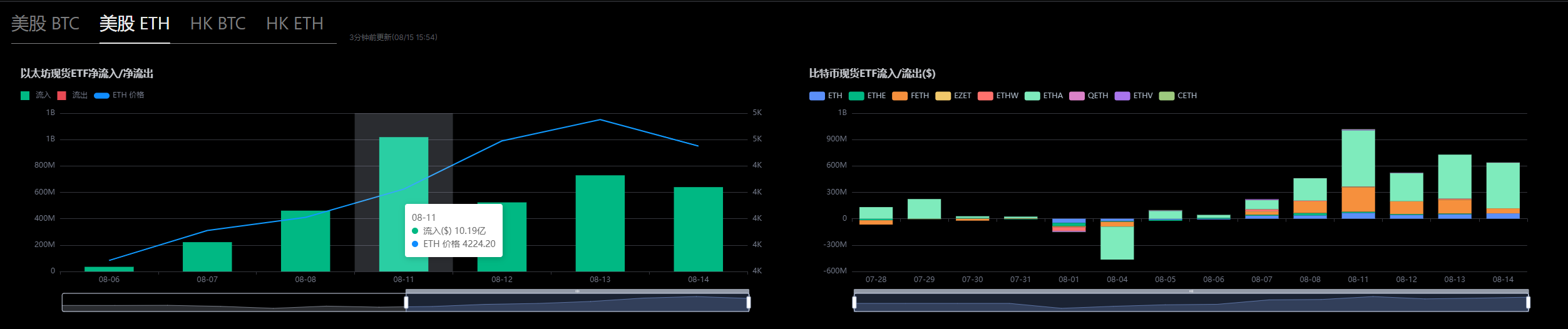Hide the ETHW series via legend

(x=985, y=96)
